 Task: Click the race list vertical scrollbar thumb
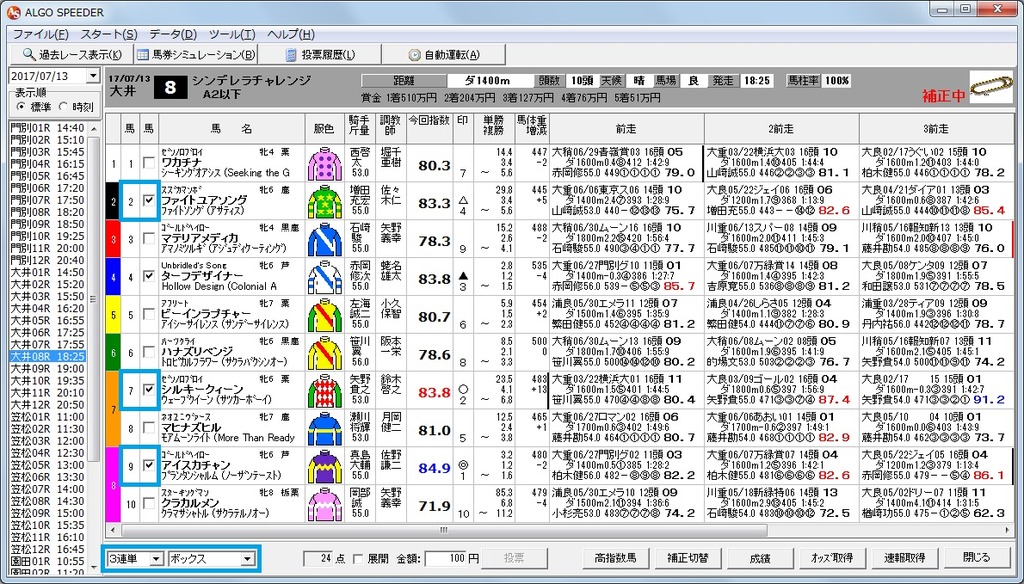click(x=93, y=299)
